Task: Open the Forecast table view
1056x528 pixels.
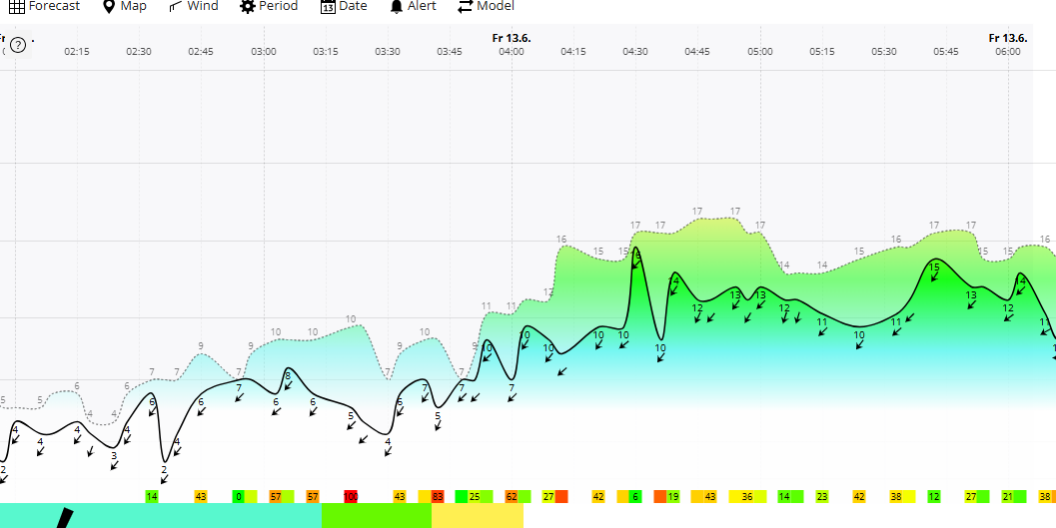Action: pos(44,6)
